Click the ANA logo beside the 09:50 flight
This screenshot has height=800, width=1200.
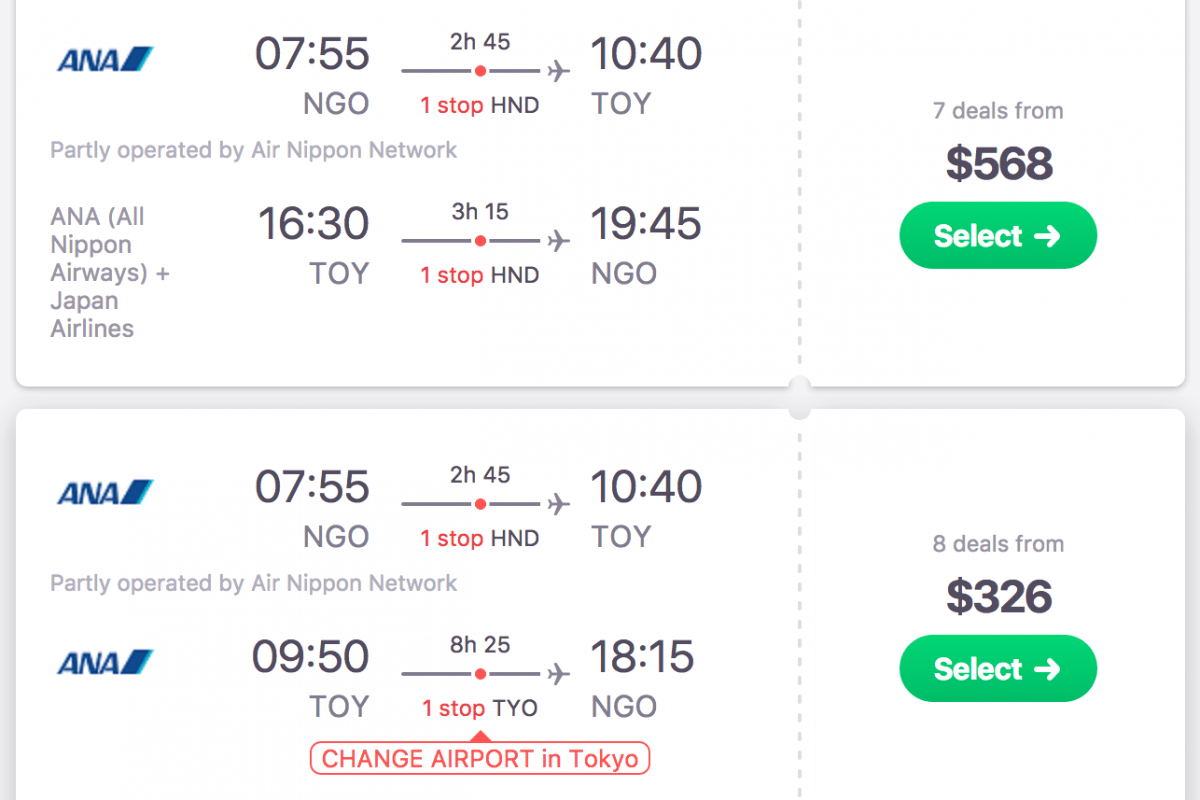coord(105,662)
